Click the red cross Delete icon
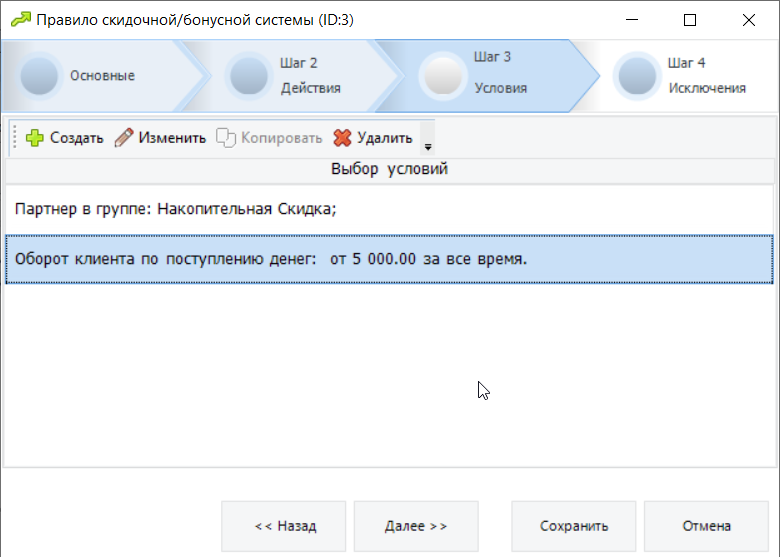The width and height of the screenshot is (780, 557). [x=342, y=138]
